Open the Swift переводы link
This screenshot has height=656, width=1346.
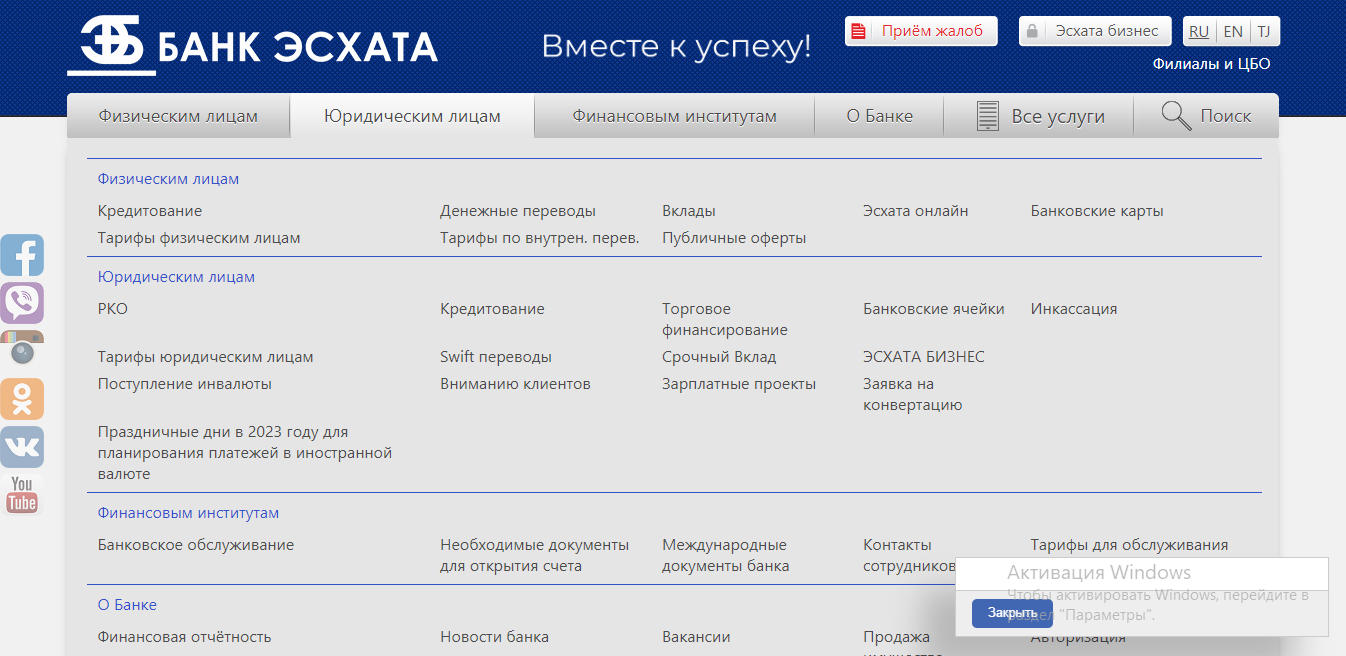[496, 357]
